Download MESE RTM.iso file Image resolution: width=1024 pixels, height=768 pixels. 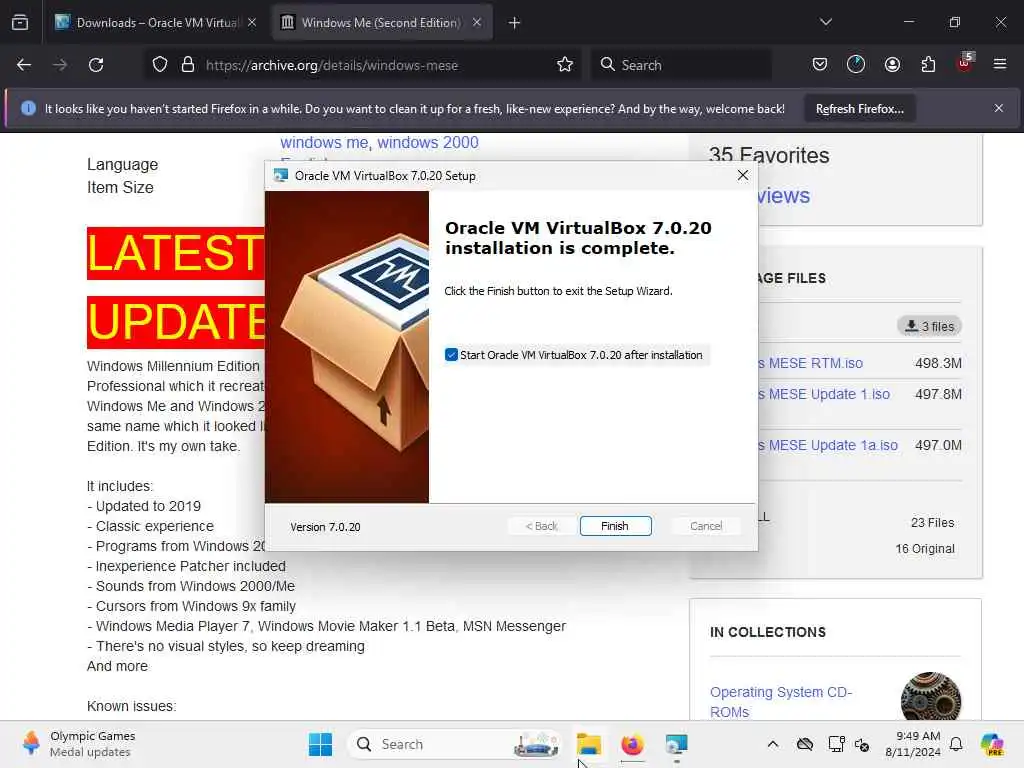point(810,363)
